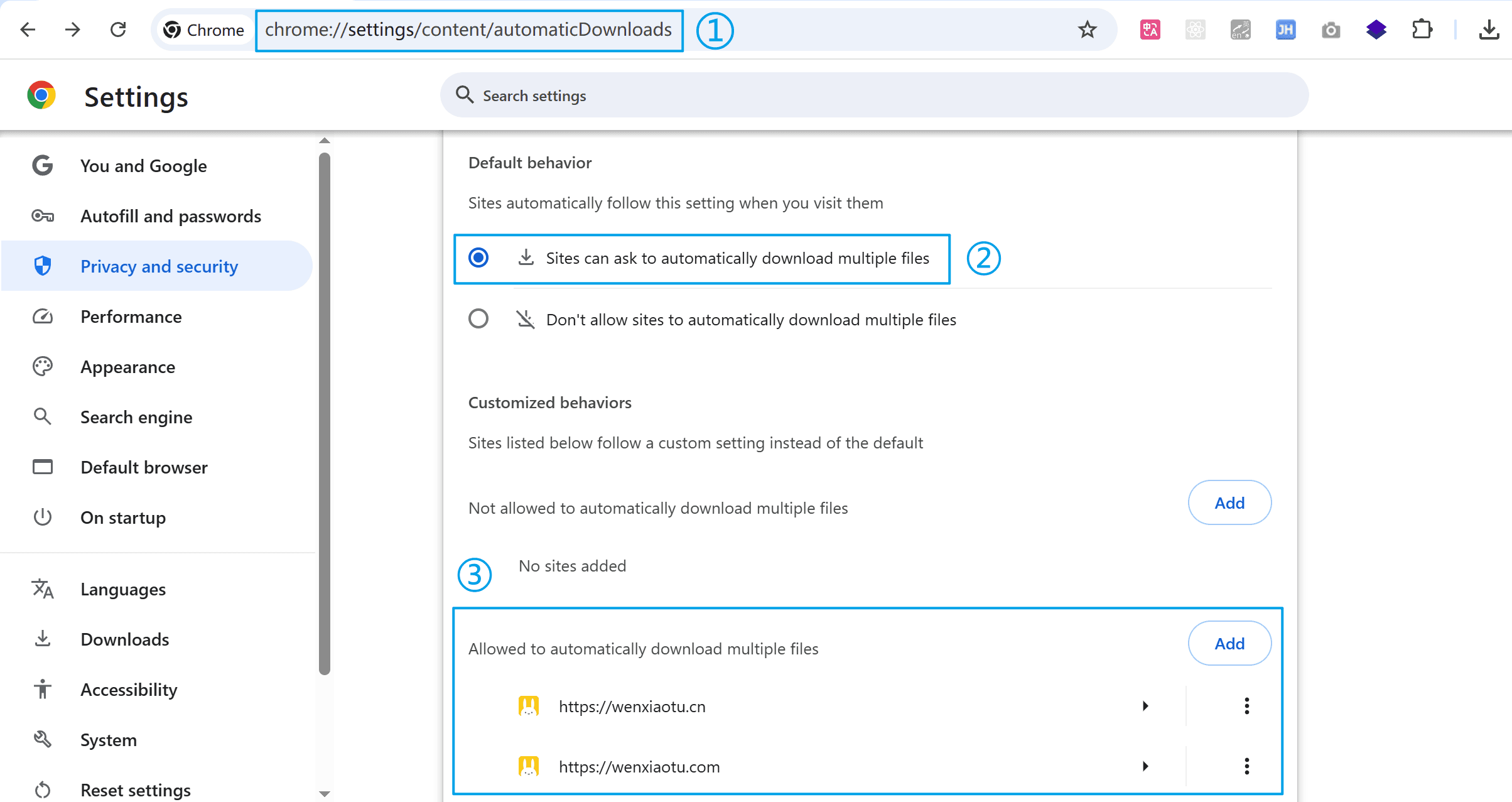Image resolution: width=1512 pixels, height=802 pixels.
Task: Add a site to the Allowed list
Action: coord(1229,643)
